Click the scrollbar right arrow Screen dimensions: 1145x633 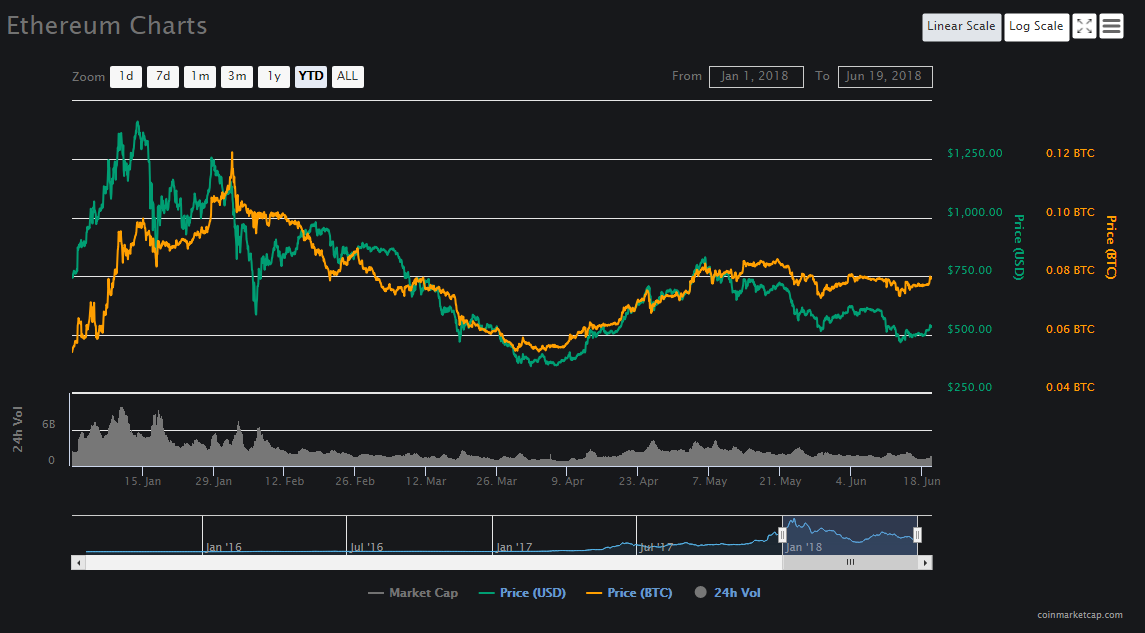point(925,563)
